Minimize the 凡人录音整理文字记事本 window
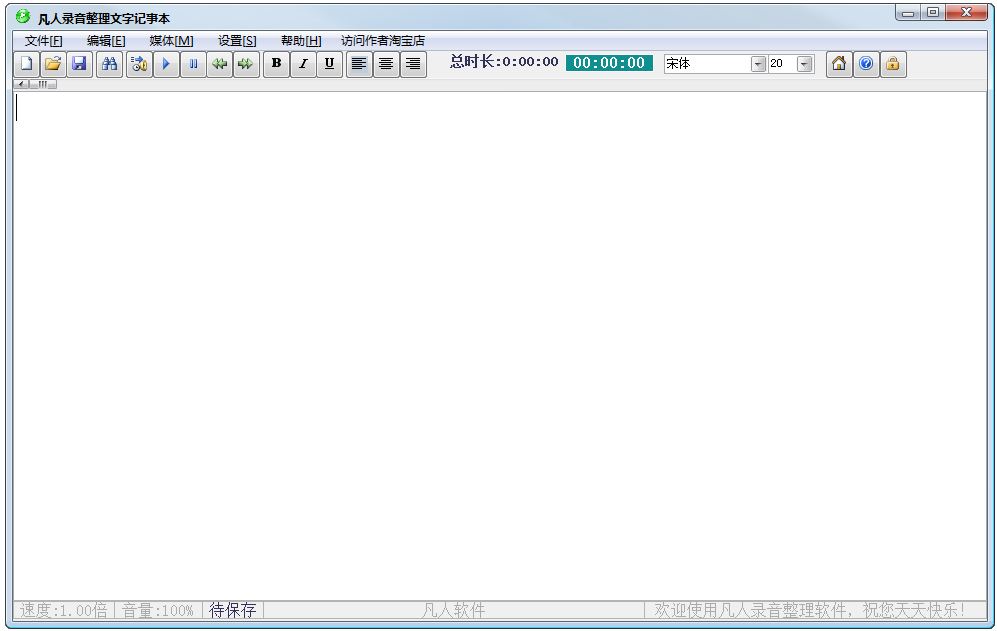This screenshot has width=997, height=631. (908, 13)
